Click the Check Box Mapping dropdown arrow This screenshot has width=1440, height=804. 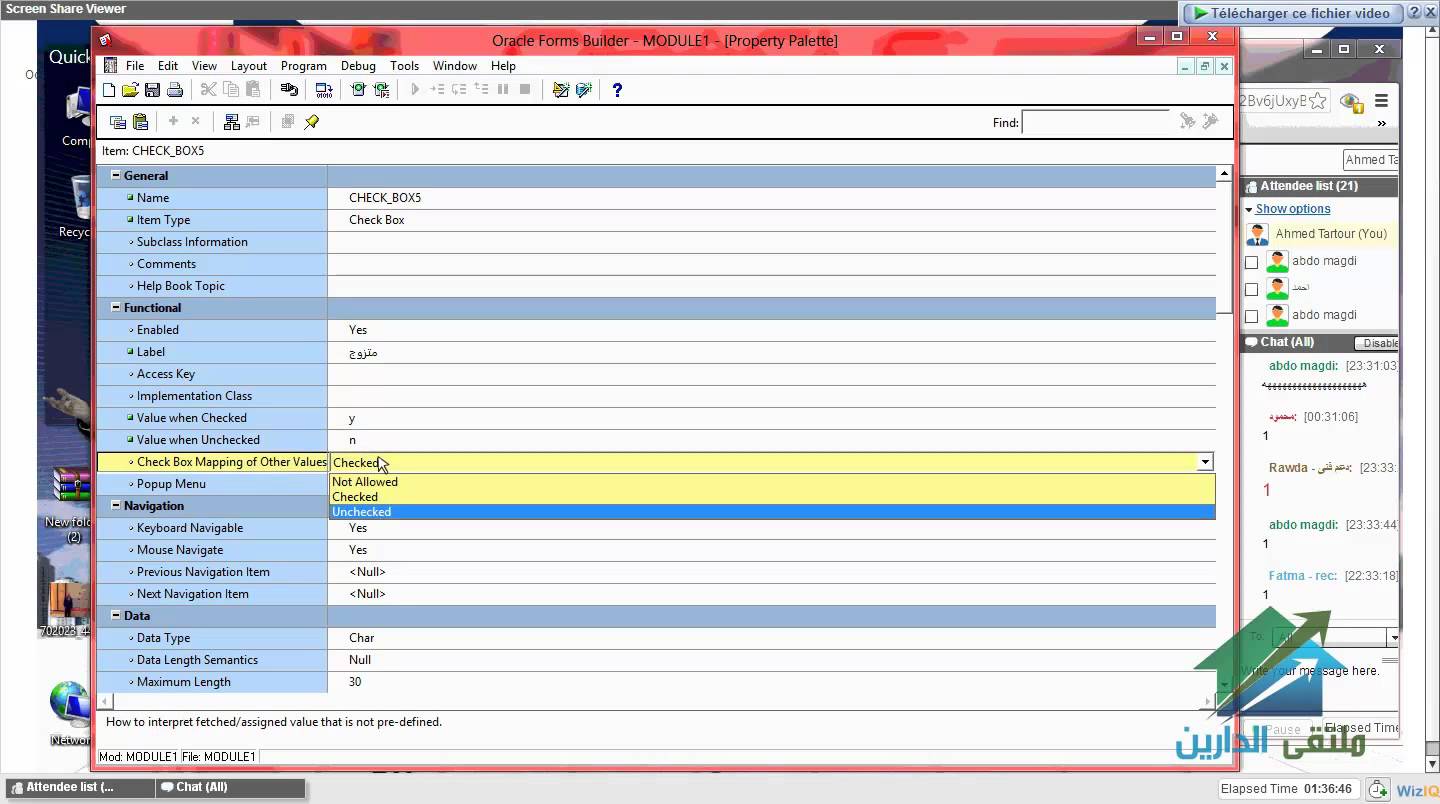tap(1205, 462)
